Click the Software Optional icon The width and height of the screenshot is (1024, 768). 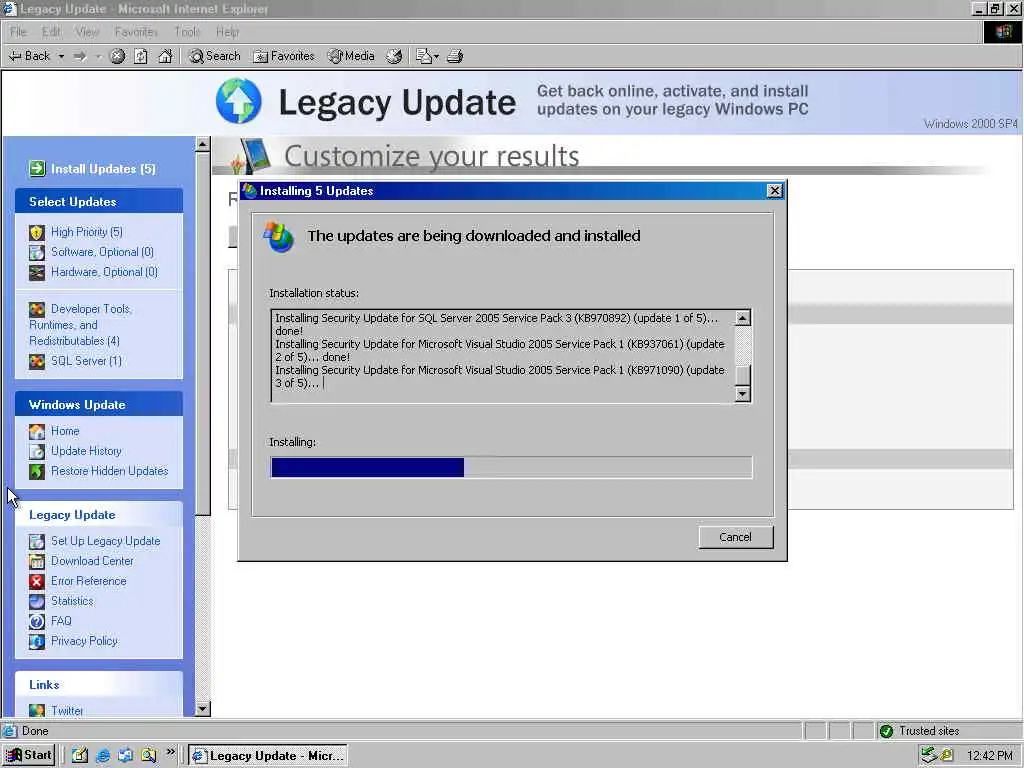pos(37,252)
